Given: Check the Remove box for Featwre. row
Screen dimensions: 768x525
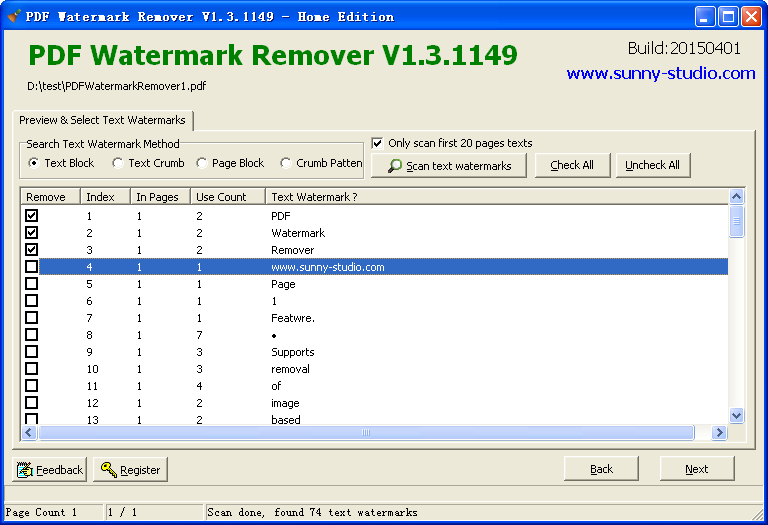Looking at the screenshot, I should (31, 318).
